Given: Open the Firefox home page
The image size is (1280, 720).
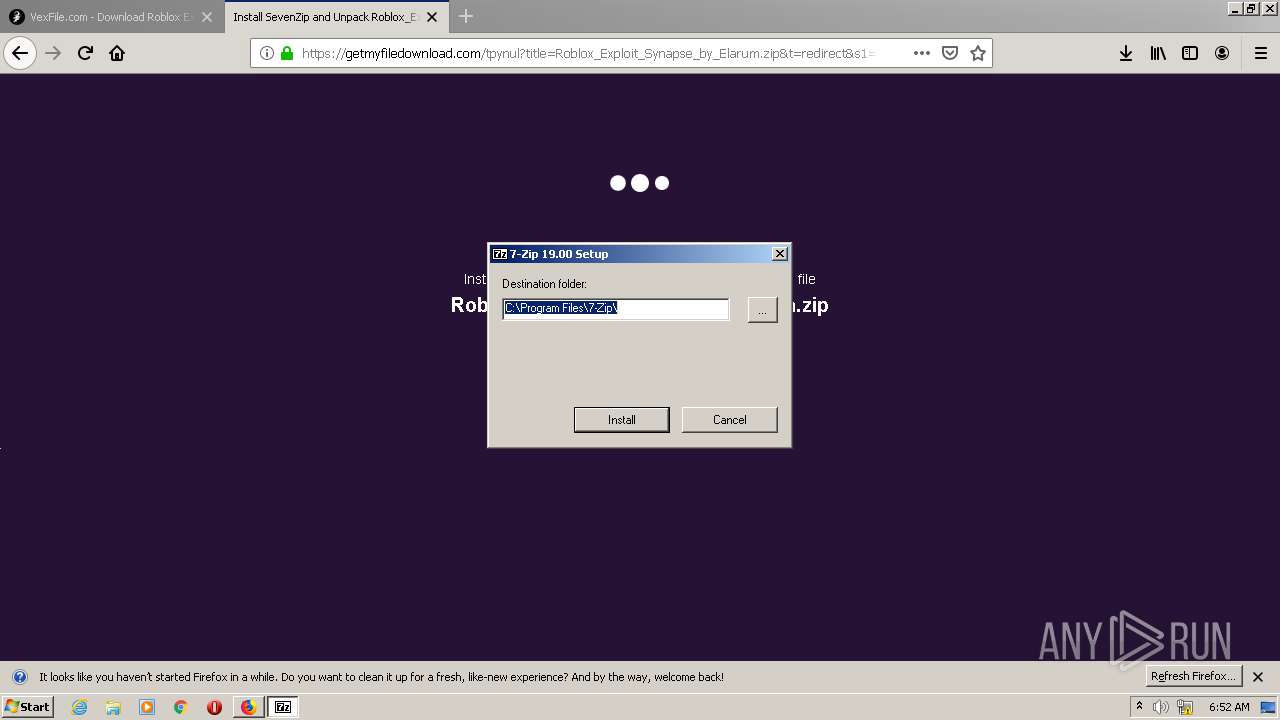Looking at the screenshot, I should 117,53.
